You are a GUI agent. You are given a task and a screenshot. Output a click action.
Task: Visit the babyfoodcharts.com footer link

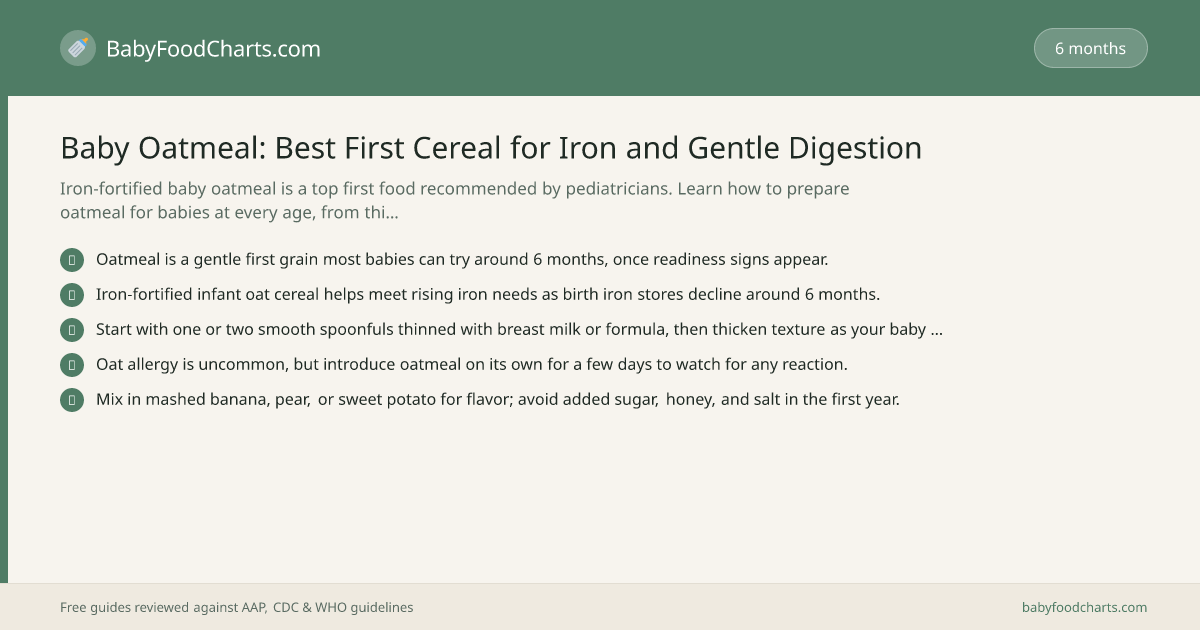pos(1084,607)
